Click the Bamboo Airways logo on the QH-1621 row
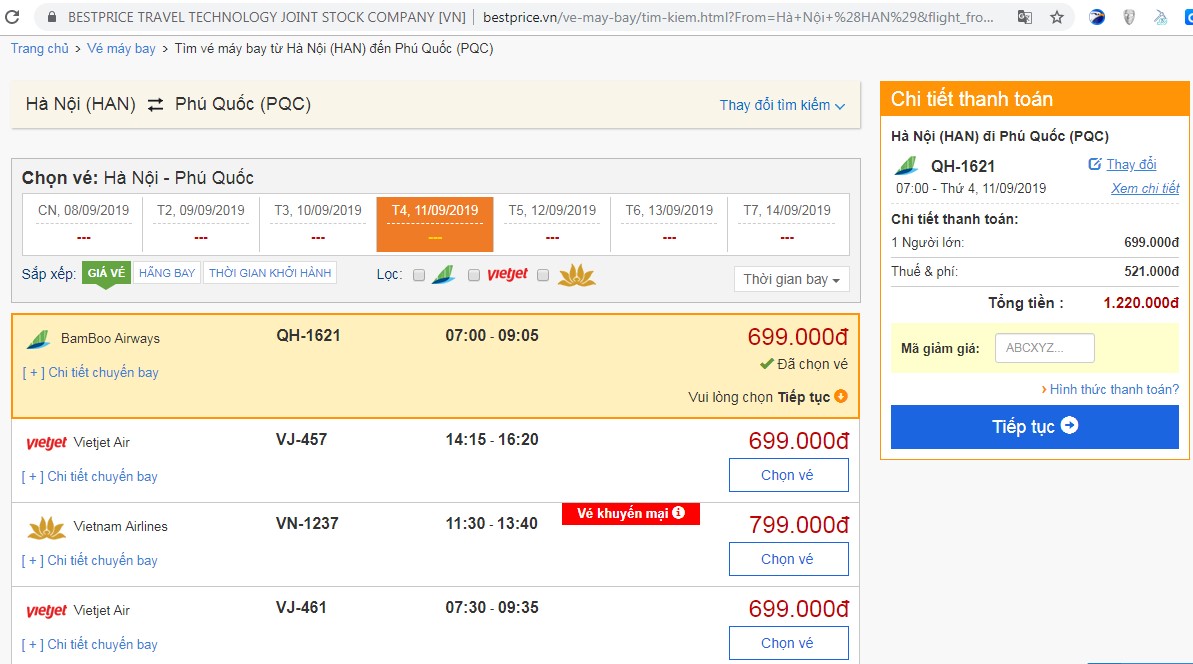This screenshot has width=1193, height=664. (38, 339)
